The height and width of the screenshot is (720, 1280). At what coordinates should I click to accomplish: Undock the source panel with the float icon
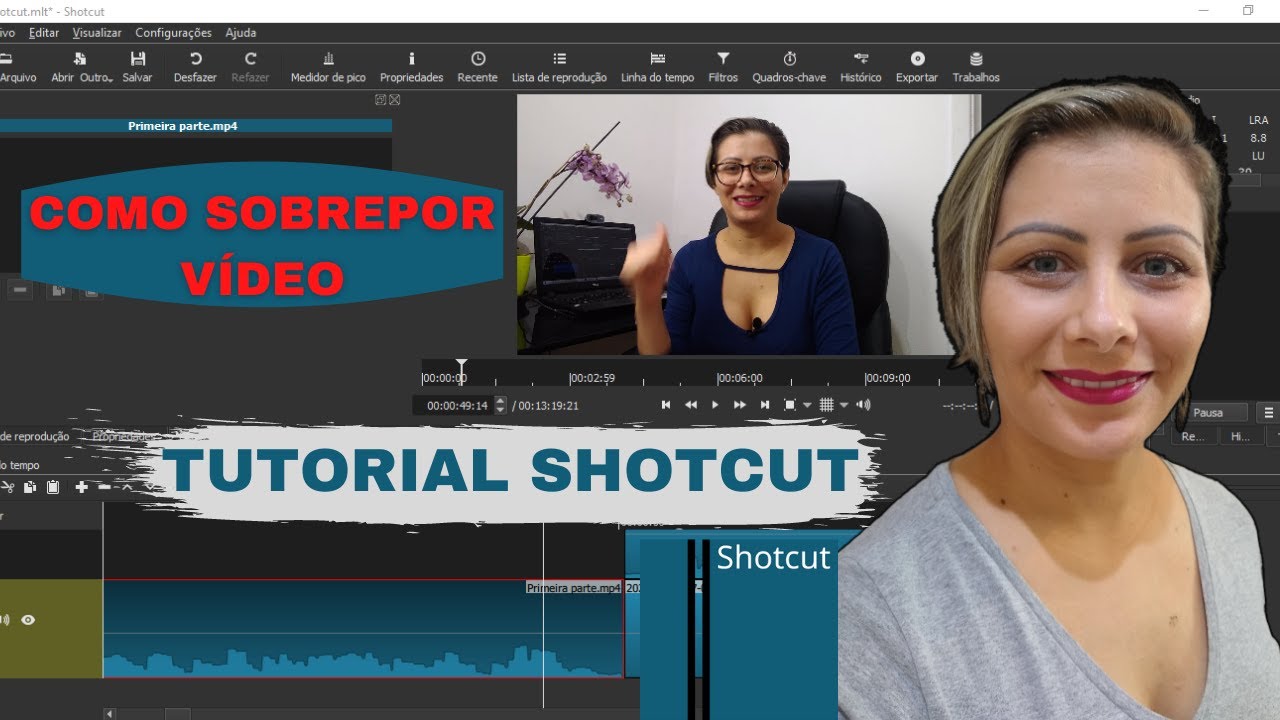(380, 99)
